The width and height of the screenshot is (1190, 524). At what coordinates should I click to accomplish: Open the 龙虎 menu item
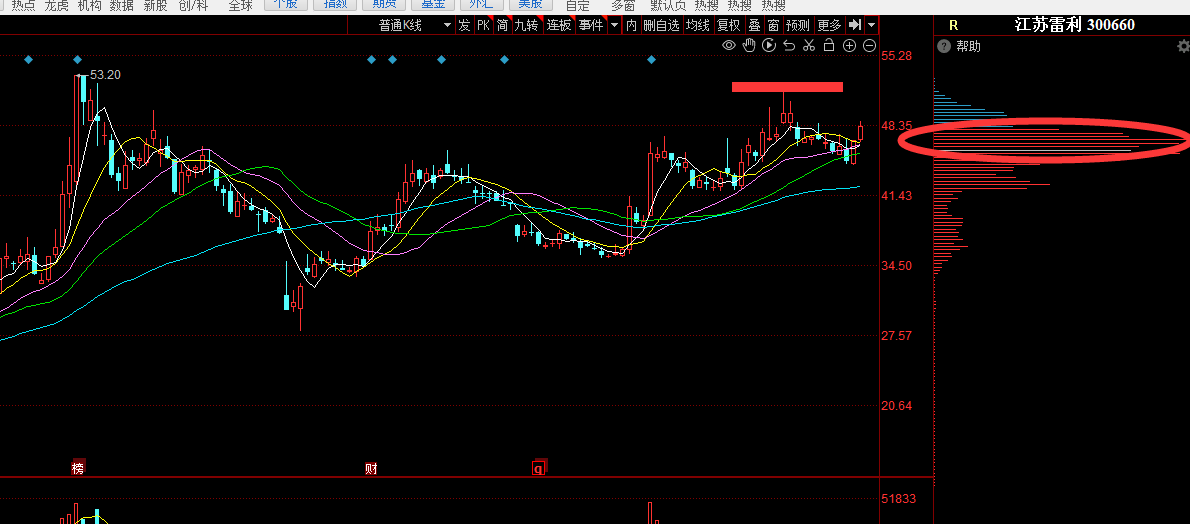pyautogui.click(x=56, y=5)
